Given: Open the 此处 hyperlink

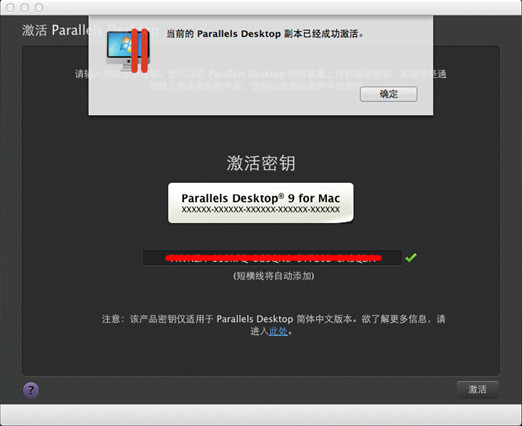Looking at the screenshot, I should pyautogui.click(x=278, y=331).
